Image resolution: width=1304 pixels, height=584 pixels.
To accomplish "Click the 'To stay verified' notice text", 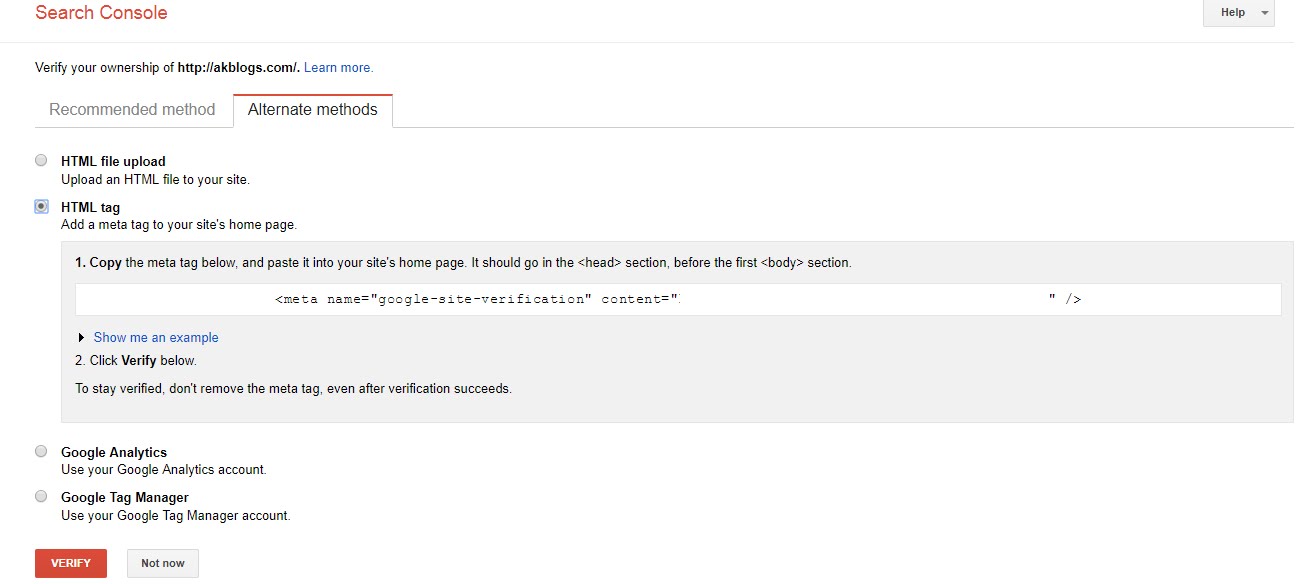I will pyautogui.click(x=293, y=388).
